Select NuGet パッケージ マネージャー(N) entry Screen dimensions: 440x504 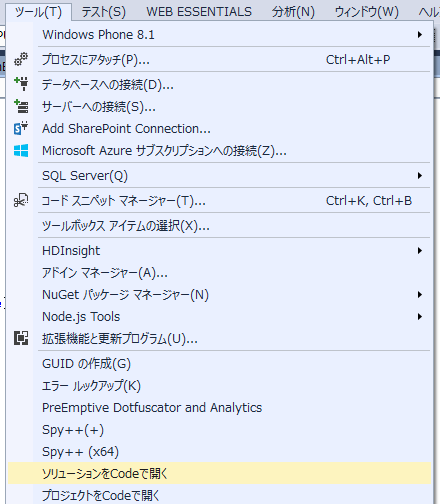[x=219, y=295]
